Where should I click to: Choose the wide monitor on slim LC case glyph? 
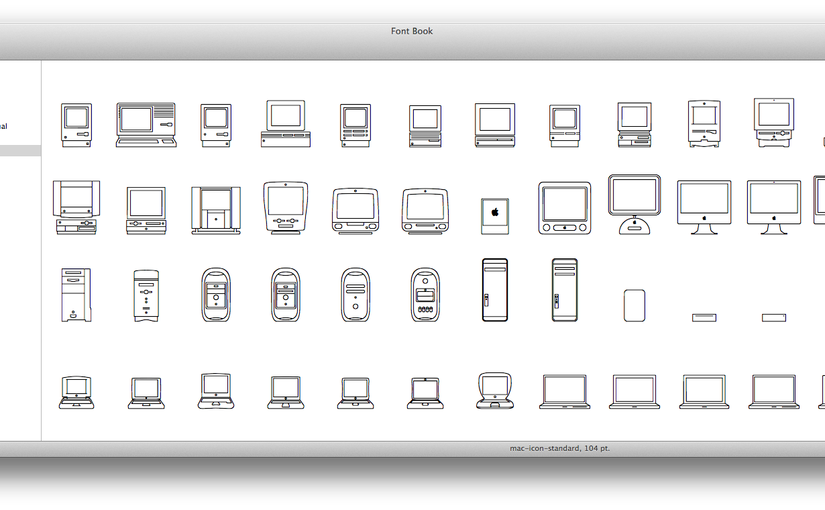(x=495, y=125)
